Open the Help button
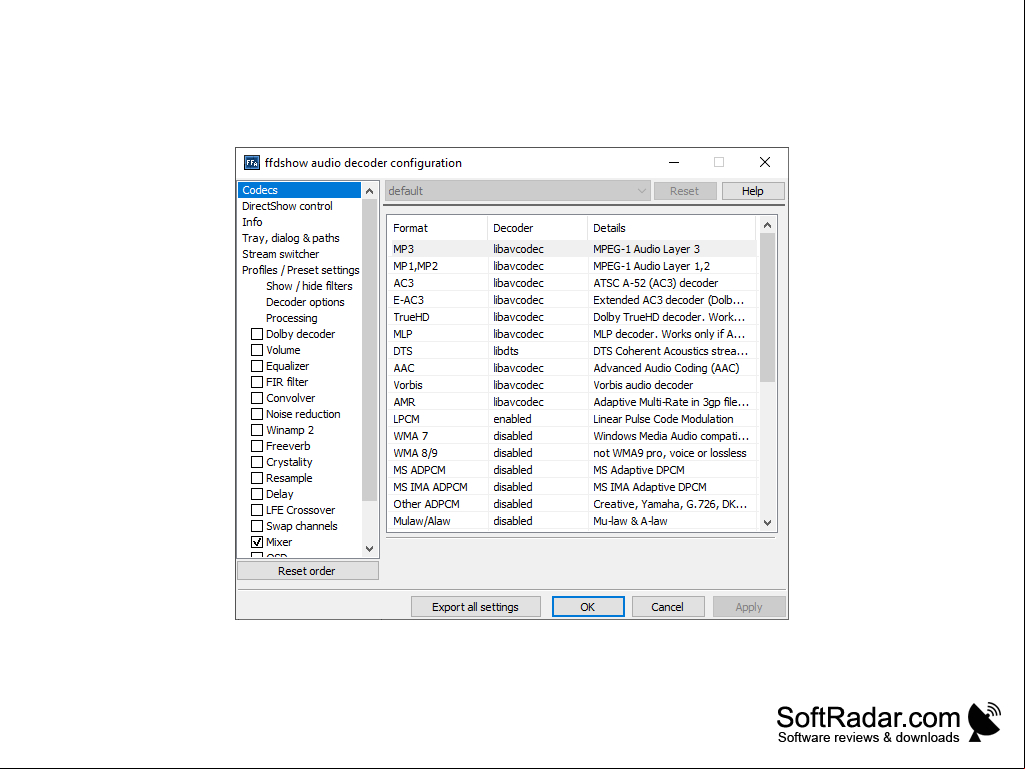Viewport: 1025px width, 769px height. pos(752,191)
